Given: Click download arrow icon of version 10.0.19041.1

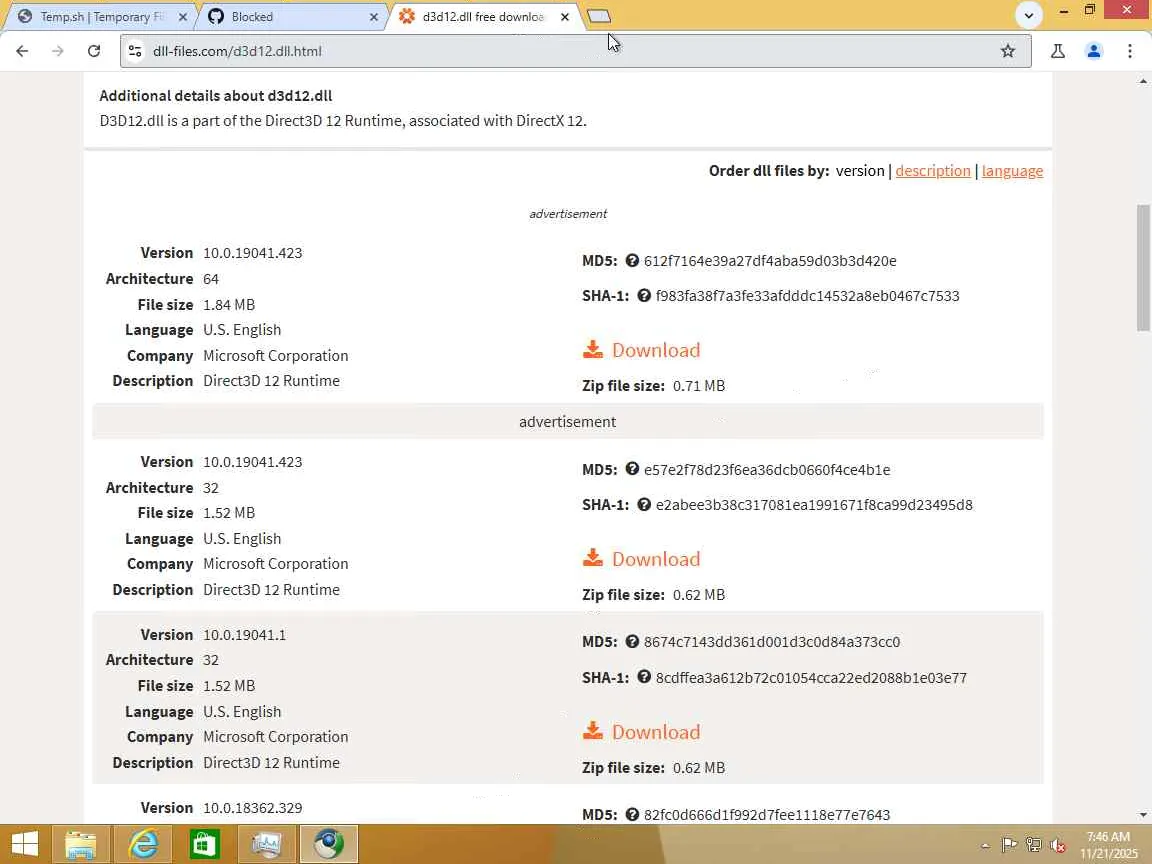Looking at the screenshot, I should point(593,731).
